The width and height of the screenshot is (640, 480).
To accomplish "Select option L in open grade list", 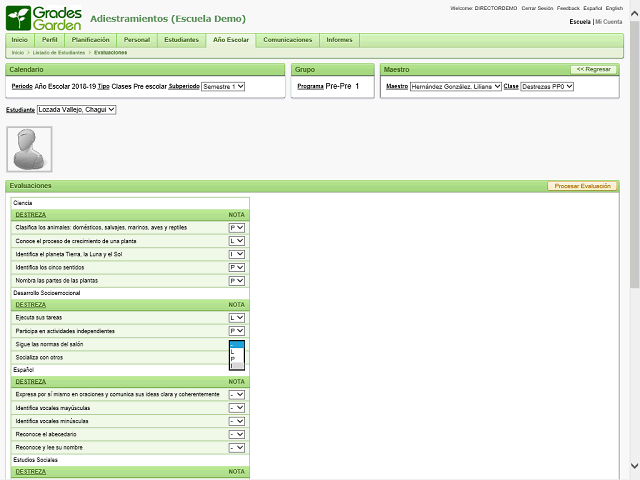I will point(234,352).
